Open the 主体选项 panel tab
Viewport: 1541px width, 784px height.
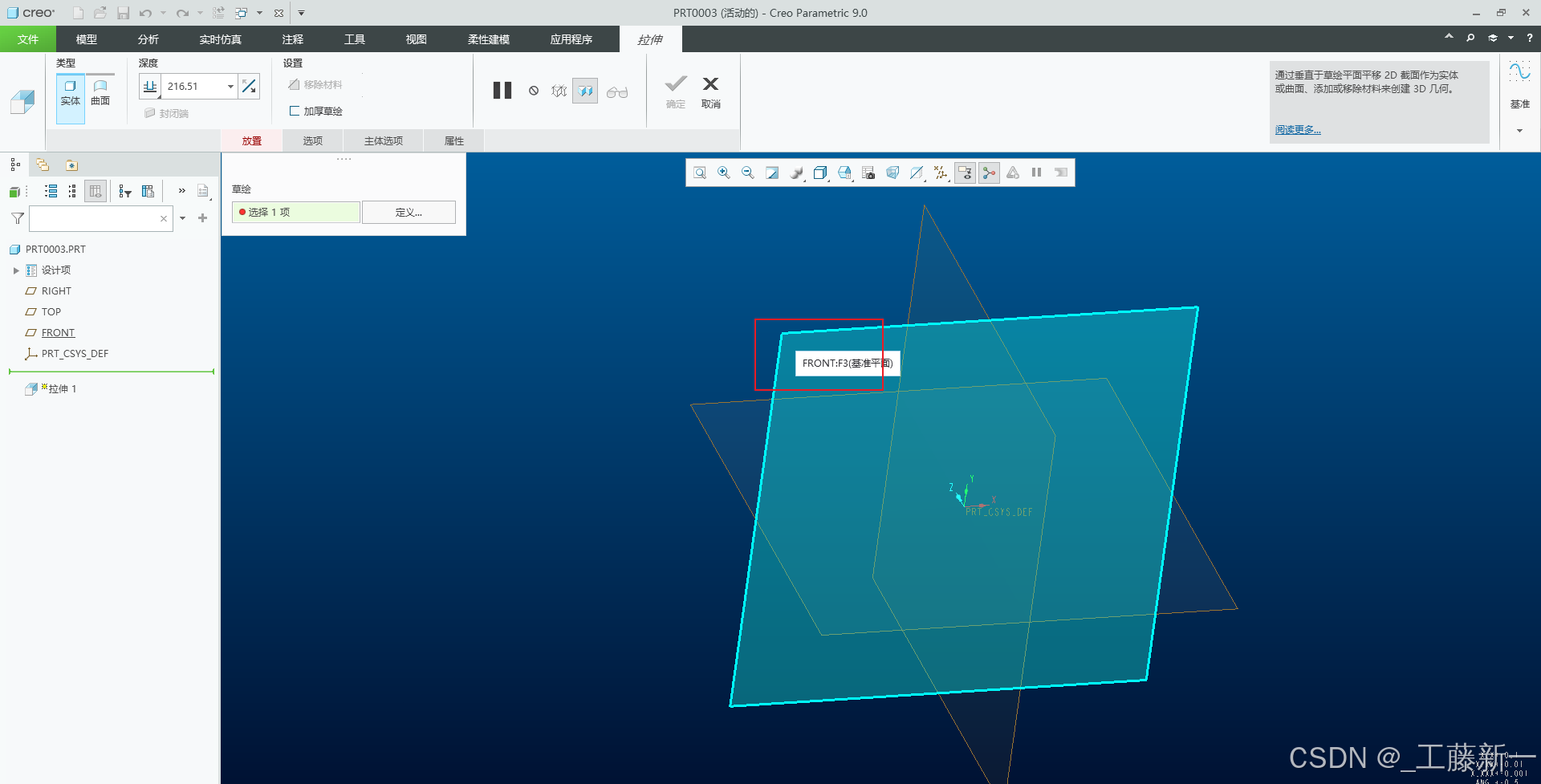(x=384, y=140)
